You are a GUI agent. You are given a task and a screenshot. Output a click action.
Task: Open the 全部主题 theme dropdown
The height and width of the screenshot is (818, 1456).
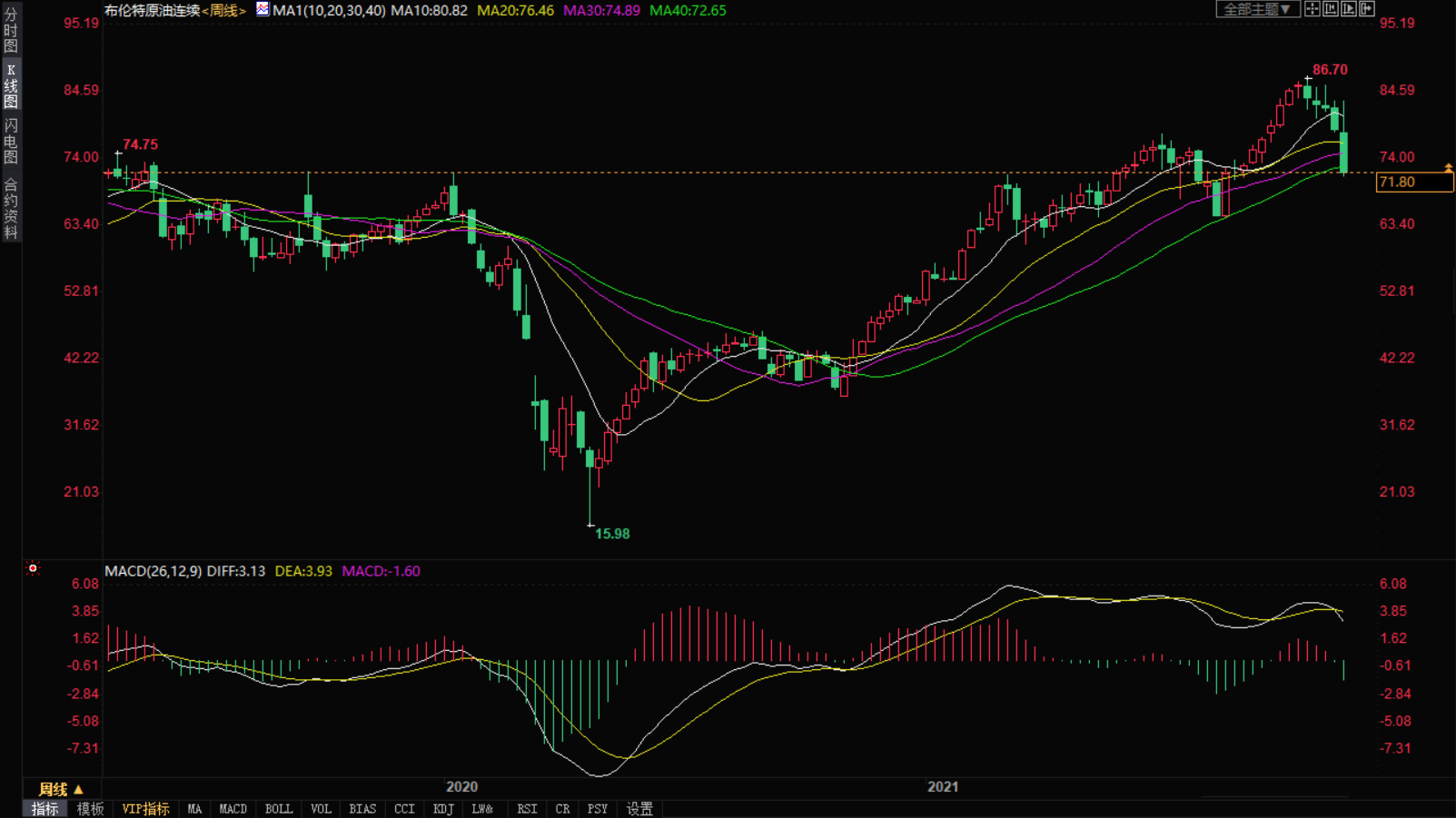pyautogui.click(x=1257, y=9)
